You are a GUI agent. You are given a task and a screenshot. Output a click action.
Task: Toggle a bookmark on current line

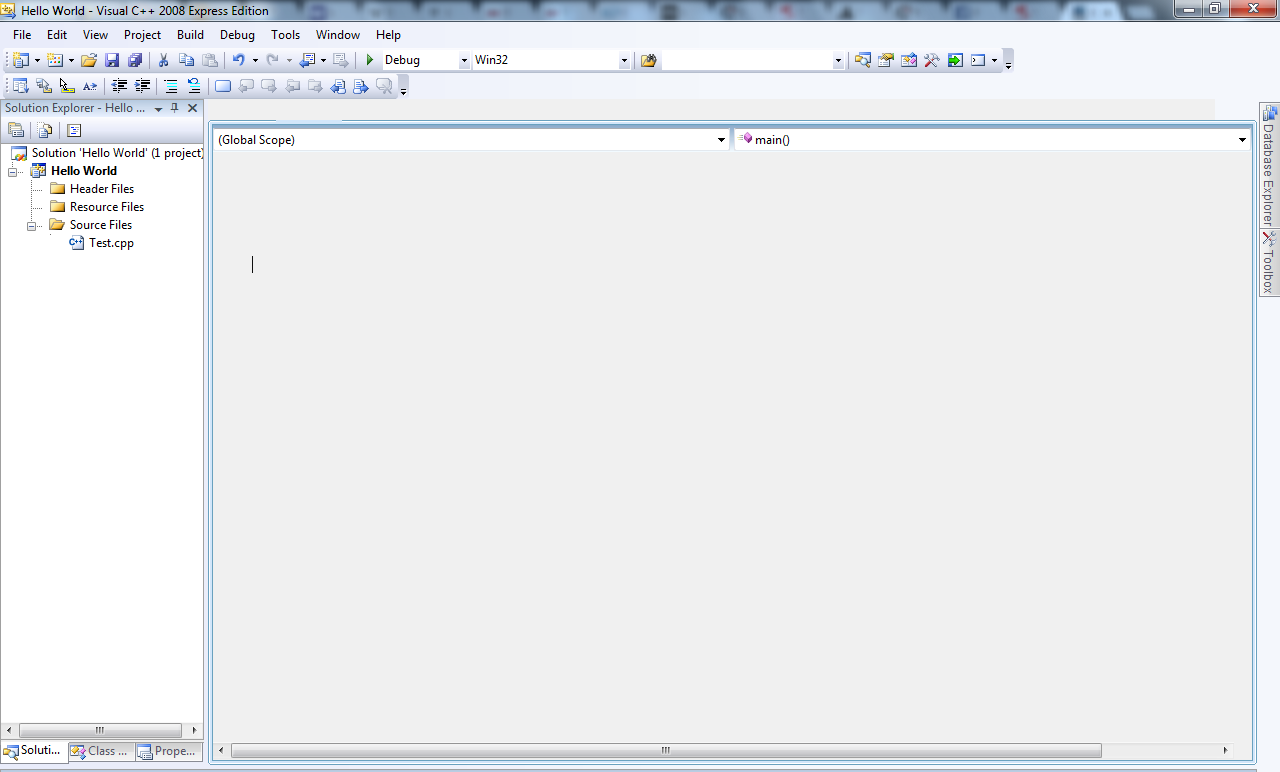pyautogui.click(x=222, y=86)
